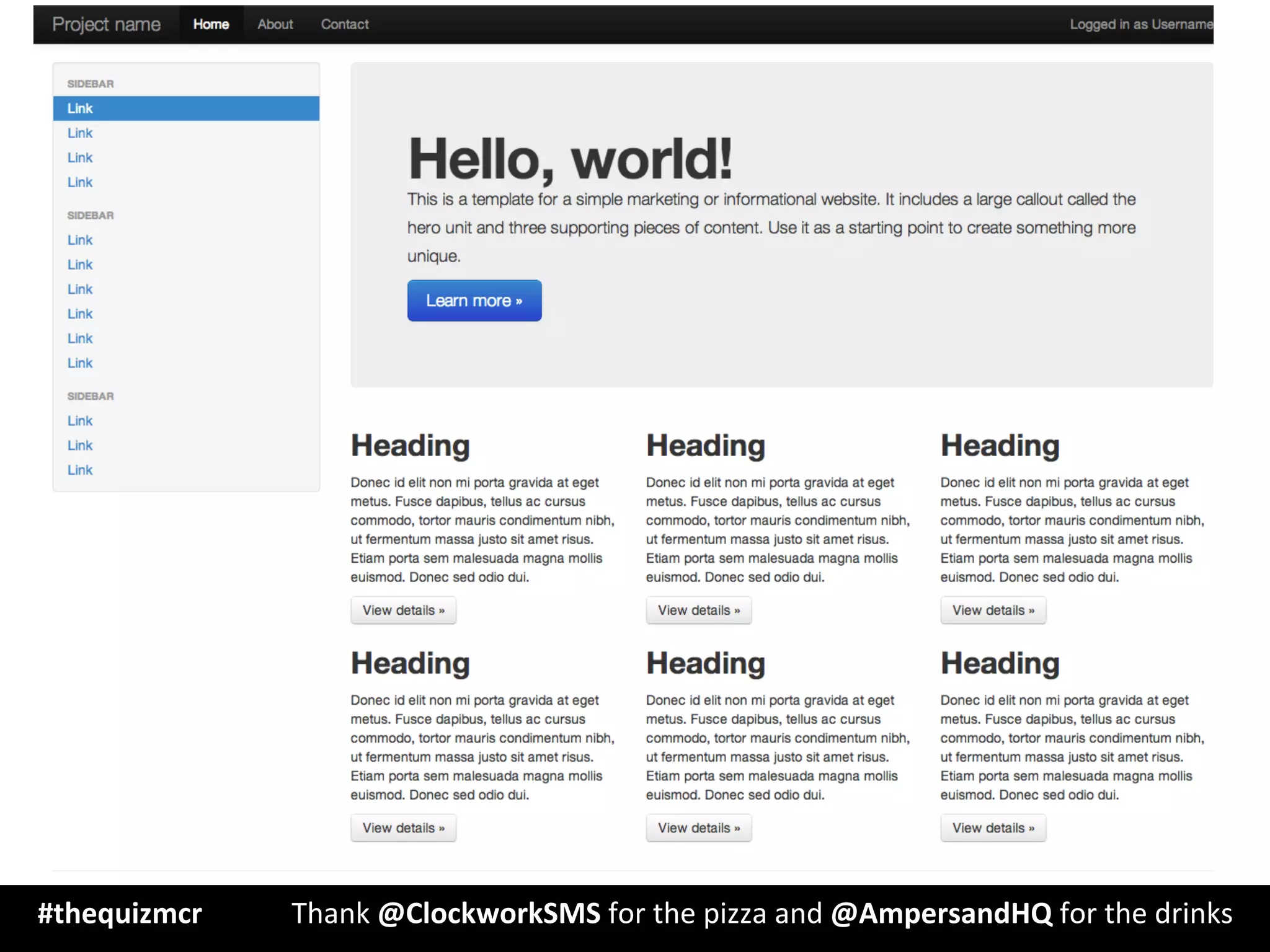
Task: Click View details under bottom-left Heading
Action: point(403,828)
